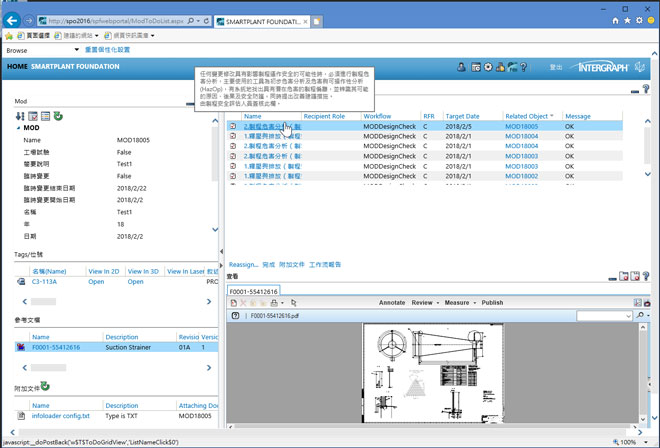Click 登出 logout link in header
Viewport: 660px width, 448px height.
coord(556,67)
